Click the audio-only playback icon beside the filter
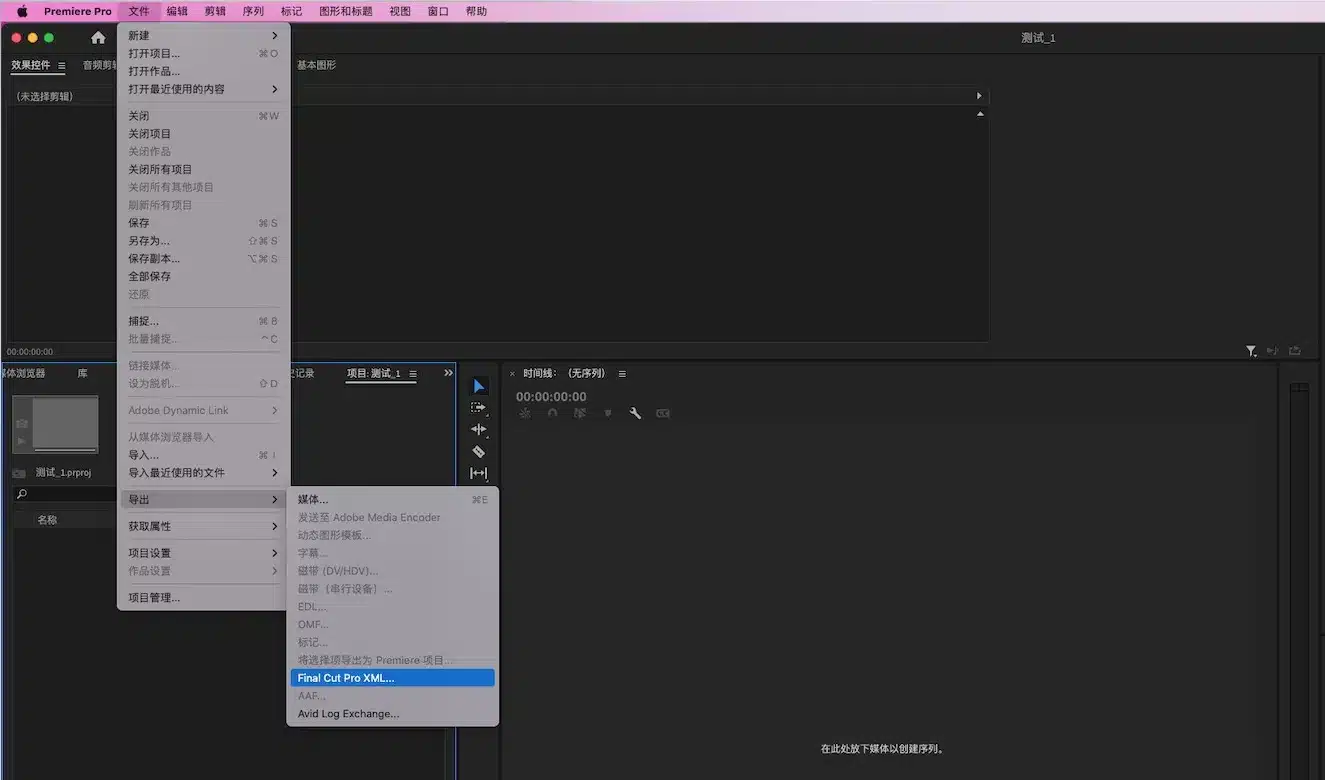 click(1273, 351)
